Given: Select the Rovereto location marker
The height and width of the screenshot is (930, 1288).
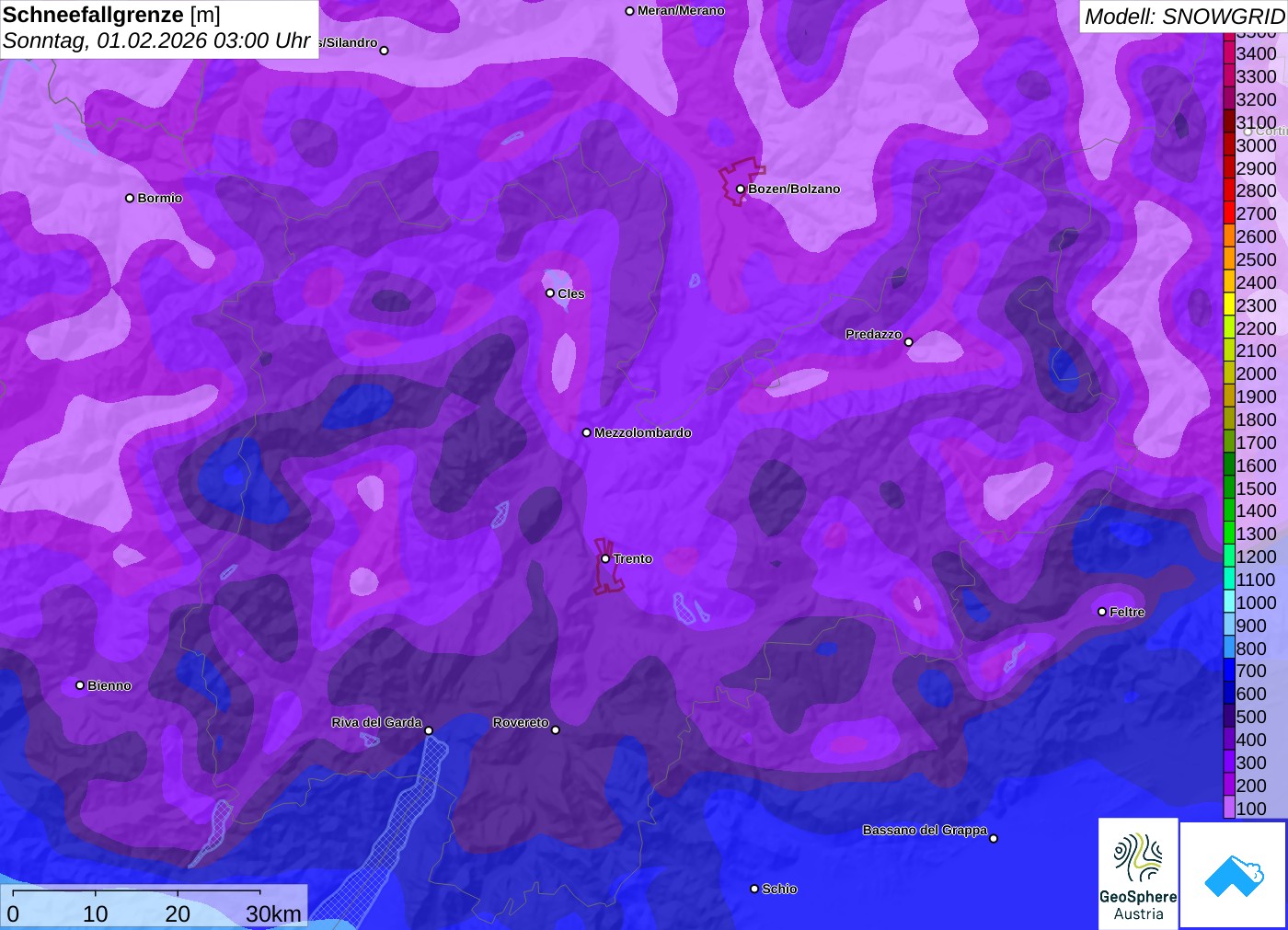Looking at the screenshot, I should tap(556, 730).
